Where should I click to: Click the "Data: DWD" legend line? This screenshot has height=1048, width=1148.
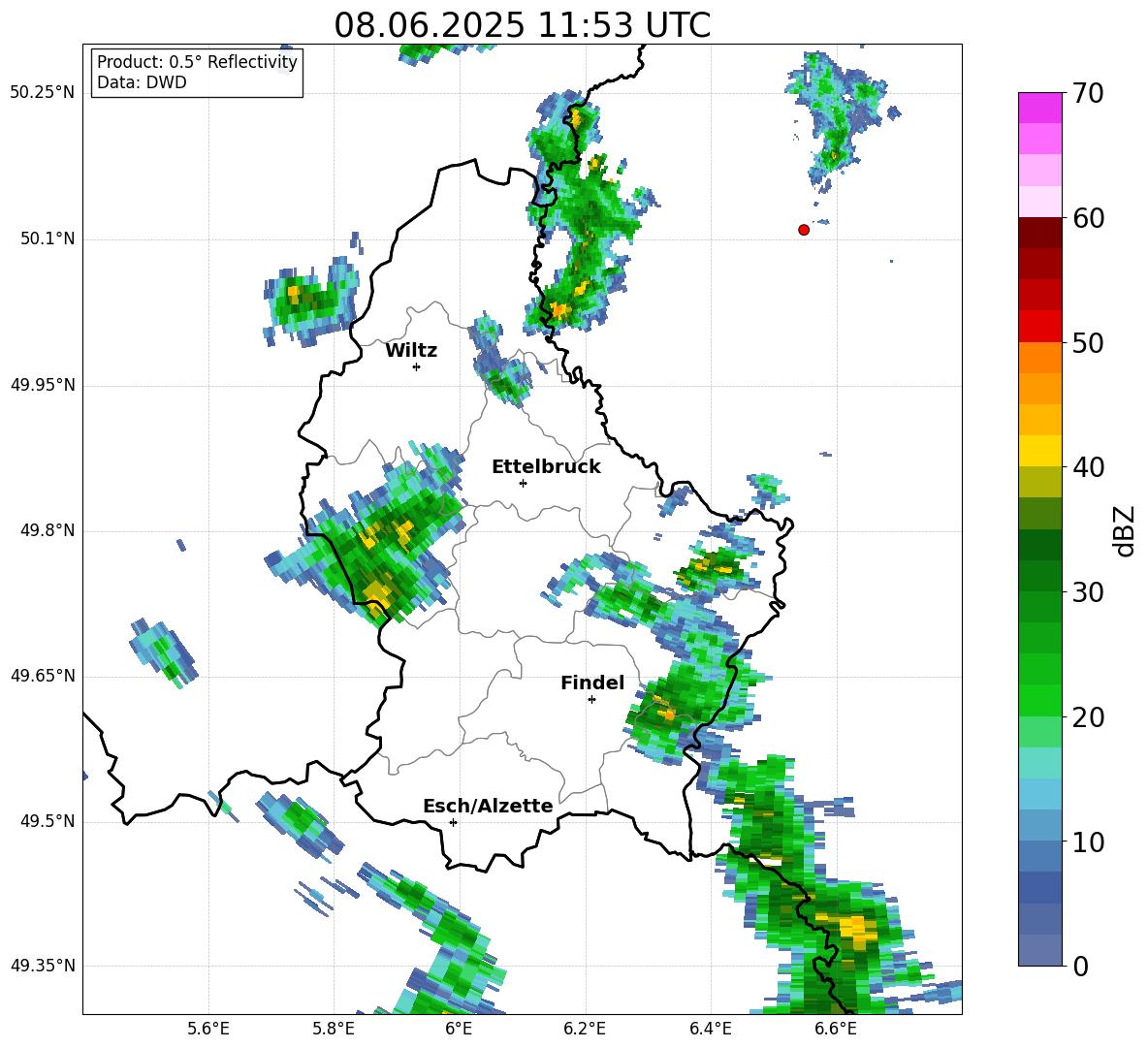(142, 82)
